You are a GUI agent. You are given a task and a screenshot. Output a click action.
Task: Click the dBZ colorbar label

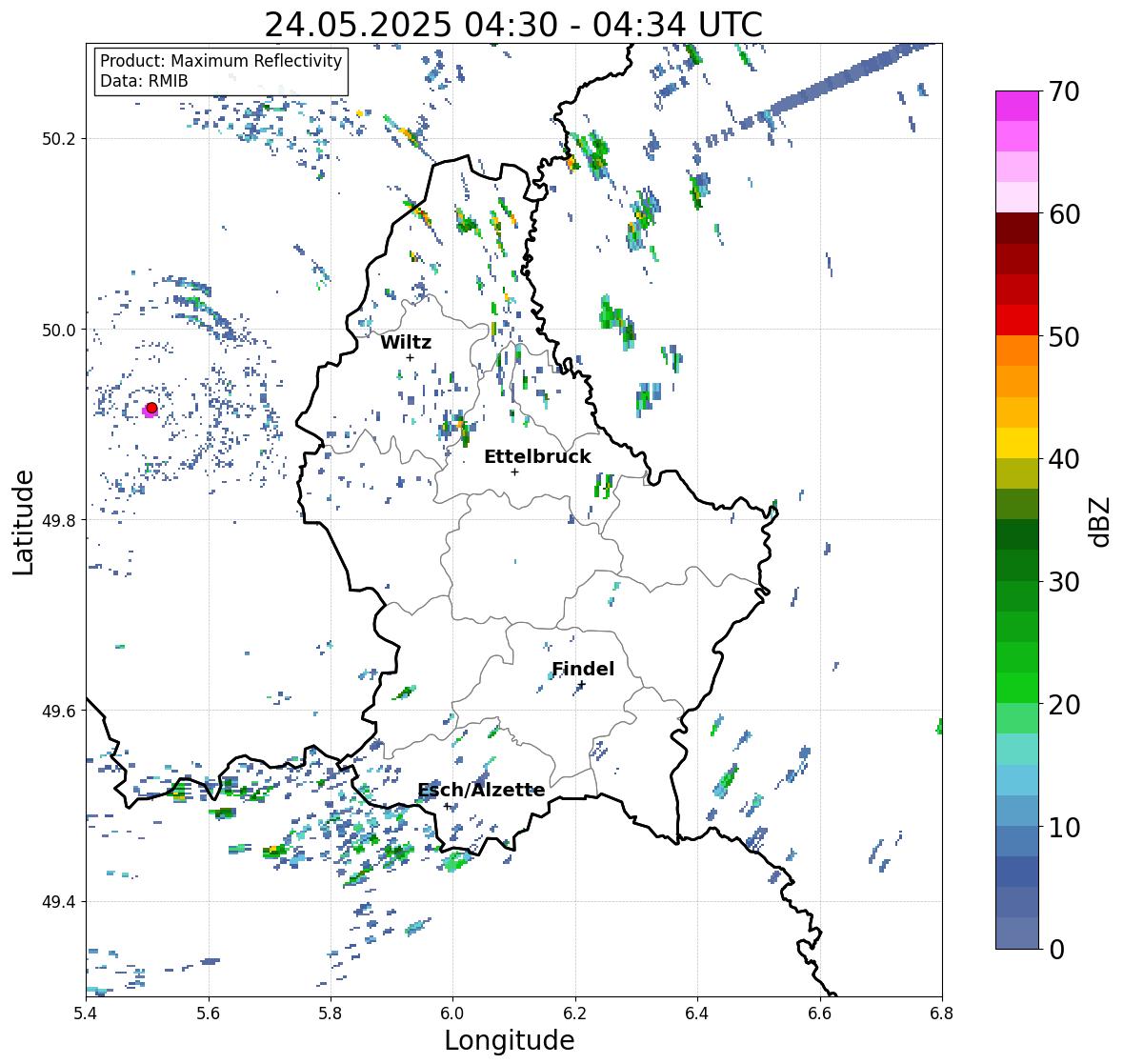[x=1101, y=521]
